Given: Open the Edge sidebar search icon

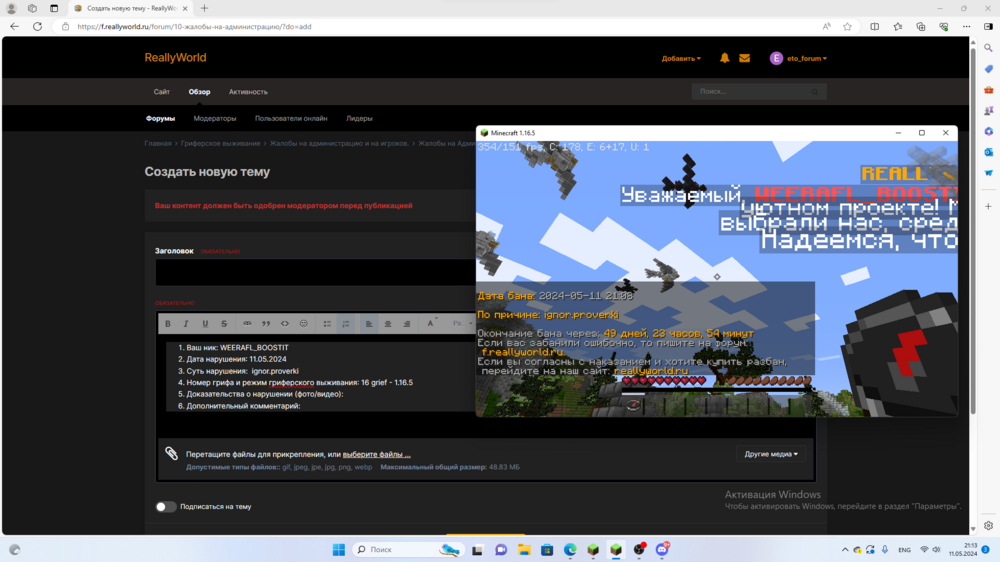Looking at the screenshot, I should (989, 48).
